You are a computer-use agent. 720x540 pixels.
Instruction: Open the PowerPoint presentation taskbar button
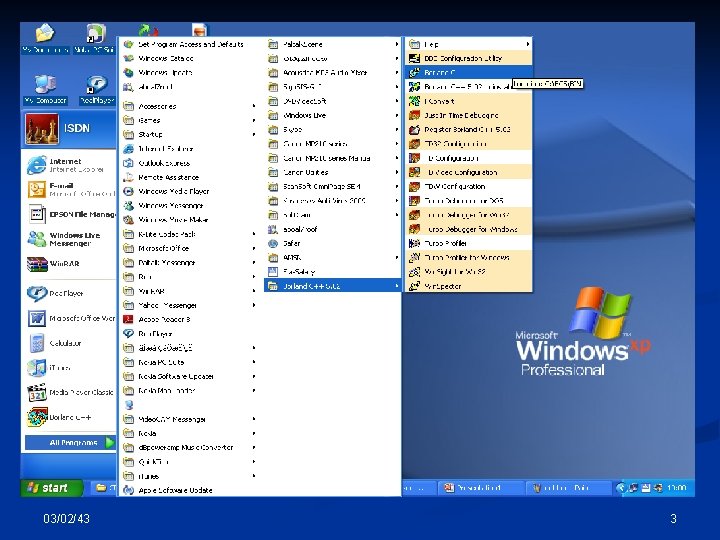click(x=479, y=488)
